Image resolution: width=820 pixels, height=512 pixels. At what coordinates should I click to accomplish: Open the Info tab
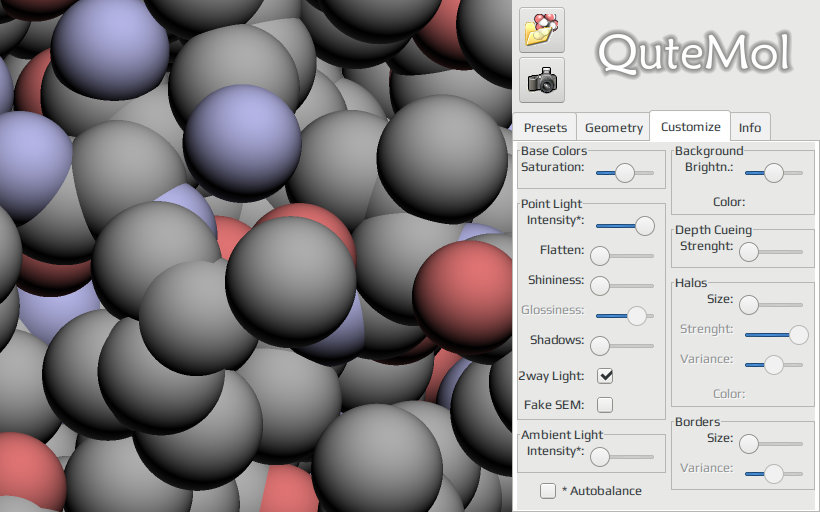(750, 128)
